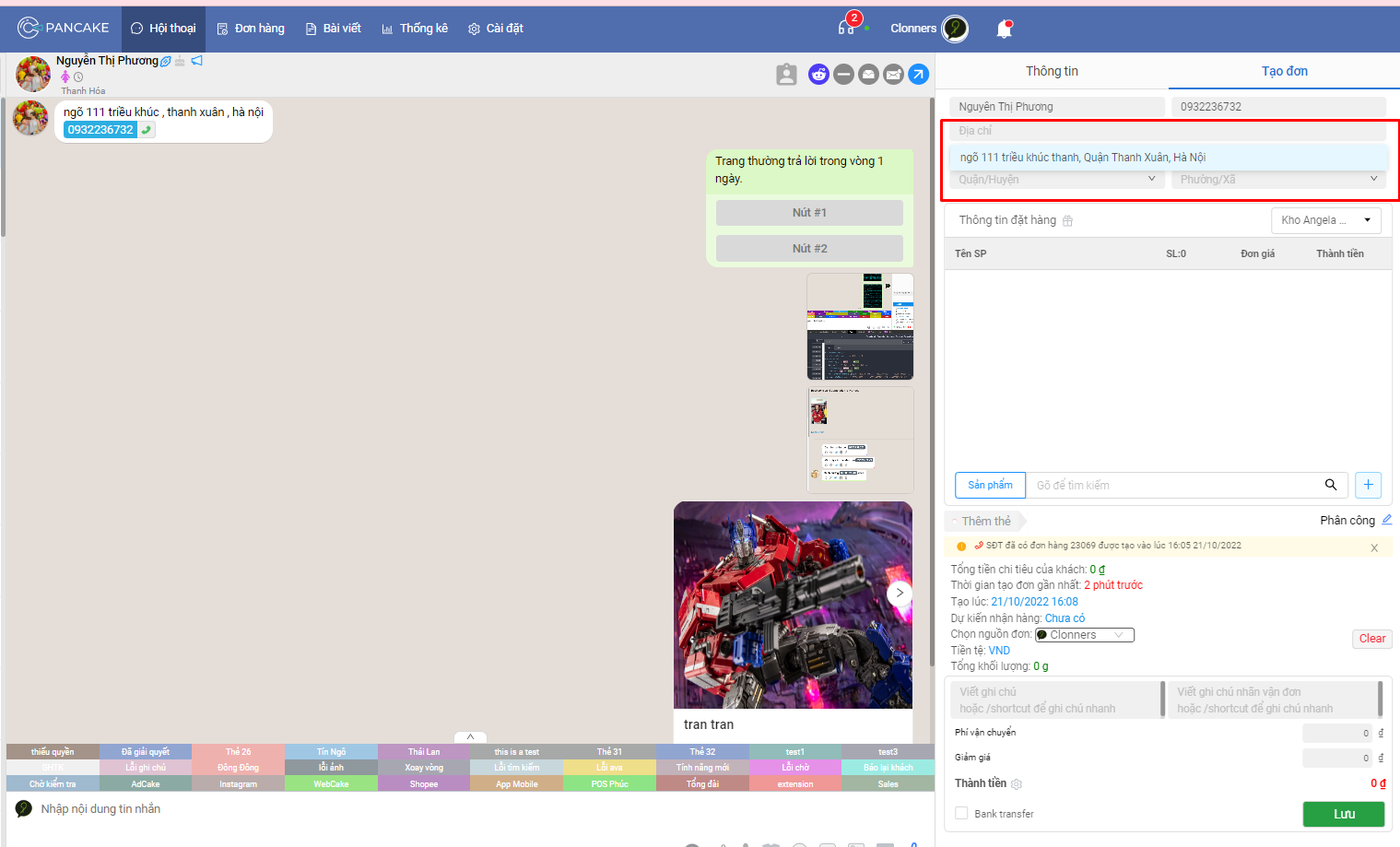Click the gear icon beside Thành tiền

[1017, 784]
